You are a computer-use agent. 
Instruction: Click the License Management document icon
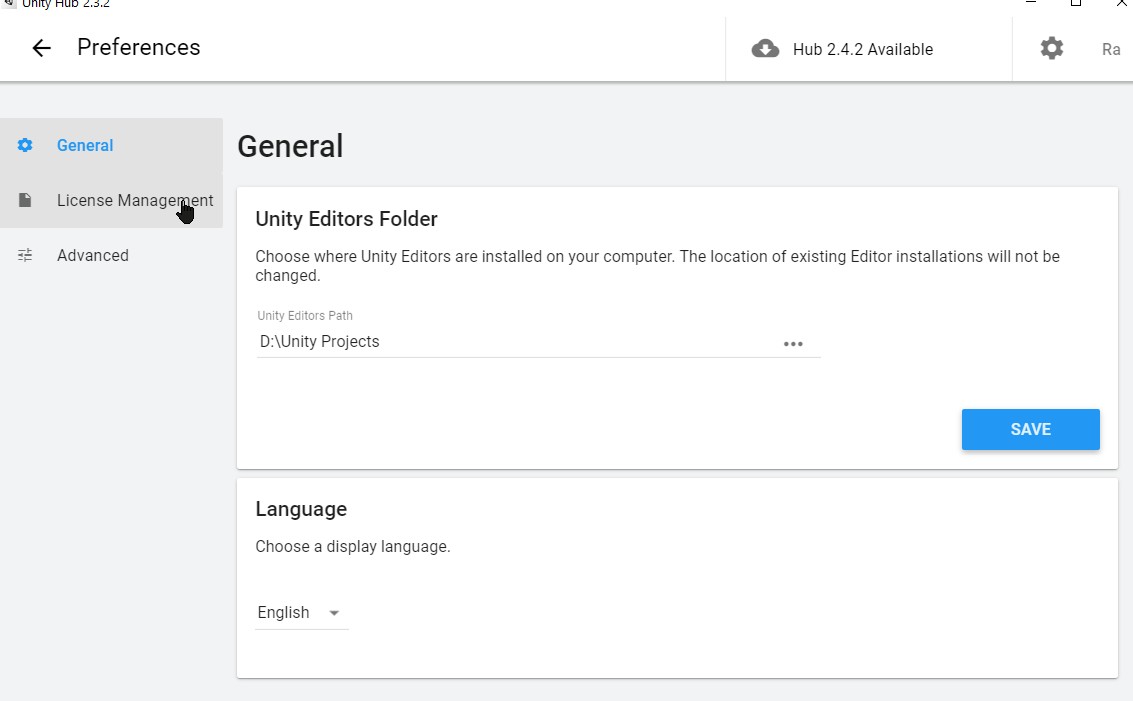coord(25,200)
